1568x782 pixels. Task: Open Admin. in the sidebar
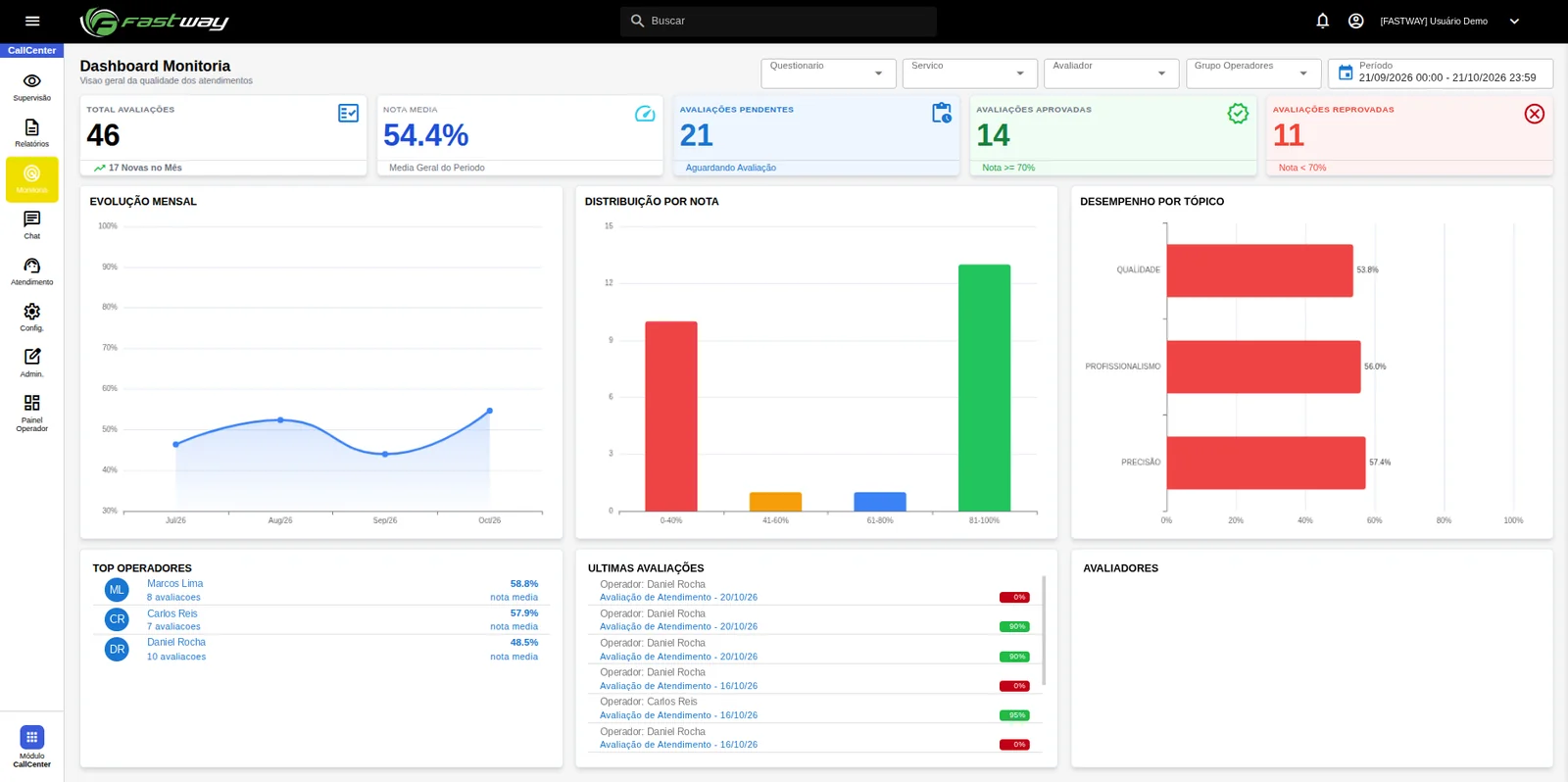(32, 363)
